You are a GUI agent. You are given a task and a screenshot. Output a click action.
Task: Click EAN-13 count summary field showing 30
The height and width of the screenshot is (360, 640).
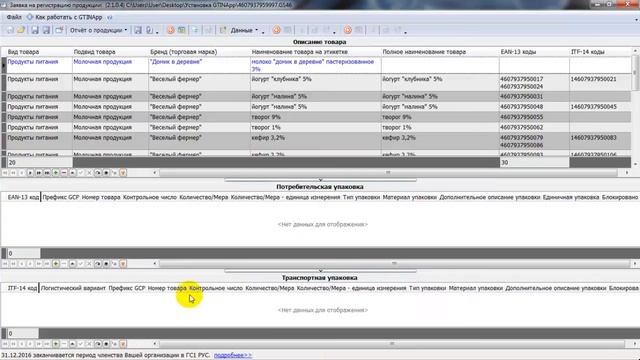click(x=534, y=162)
